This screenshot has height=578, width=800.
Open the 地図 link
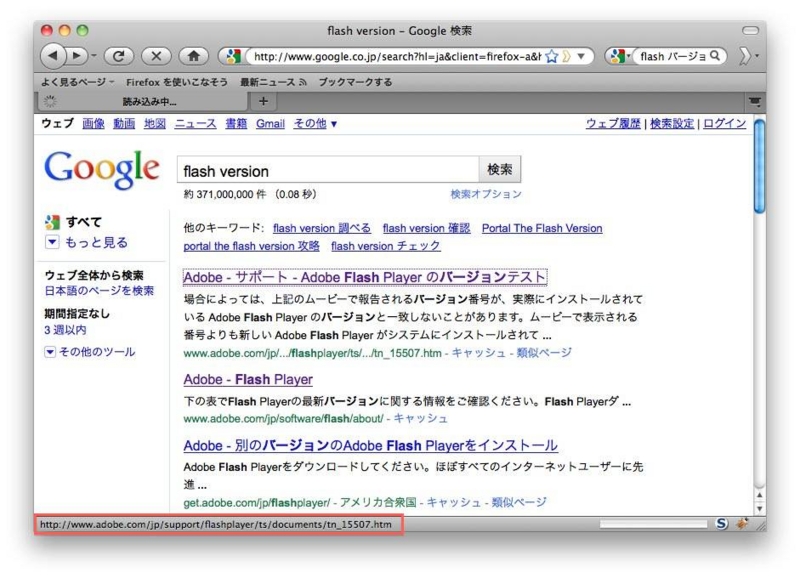155,123
